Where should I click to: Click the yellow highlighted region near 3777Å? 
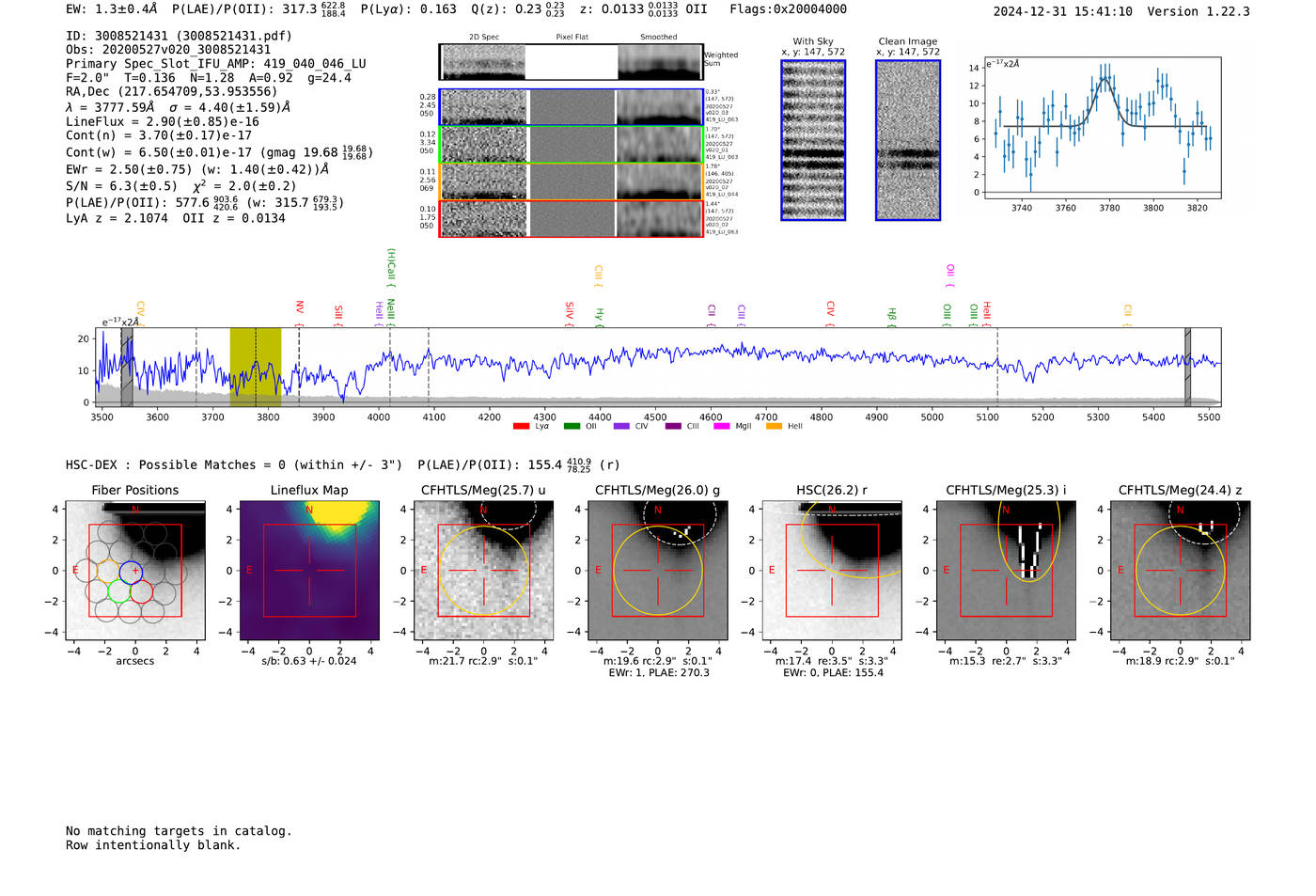(256, 367)
